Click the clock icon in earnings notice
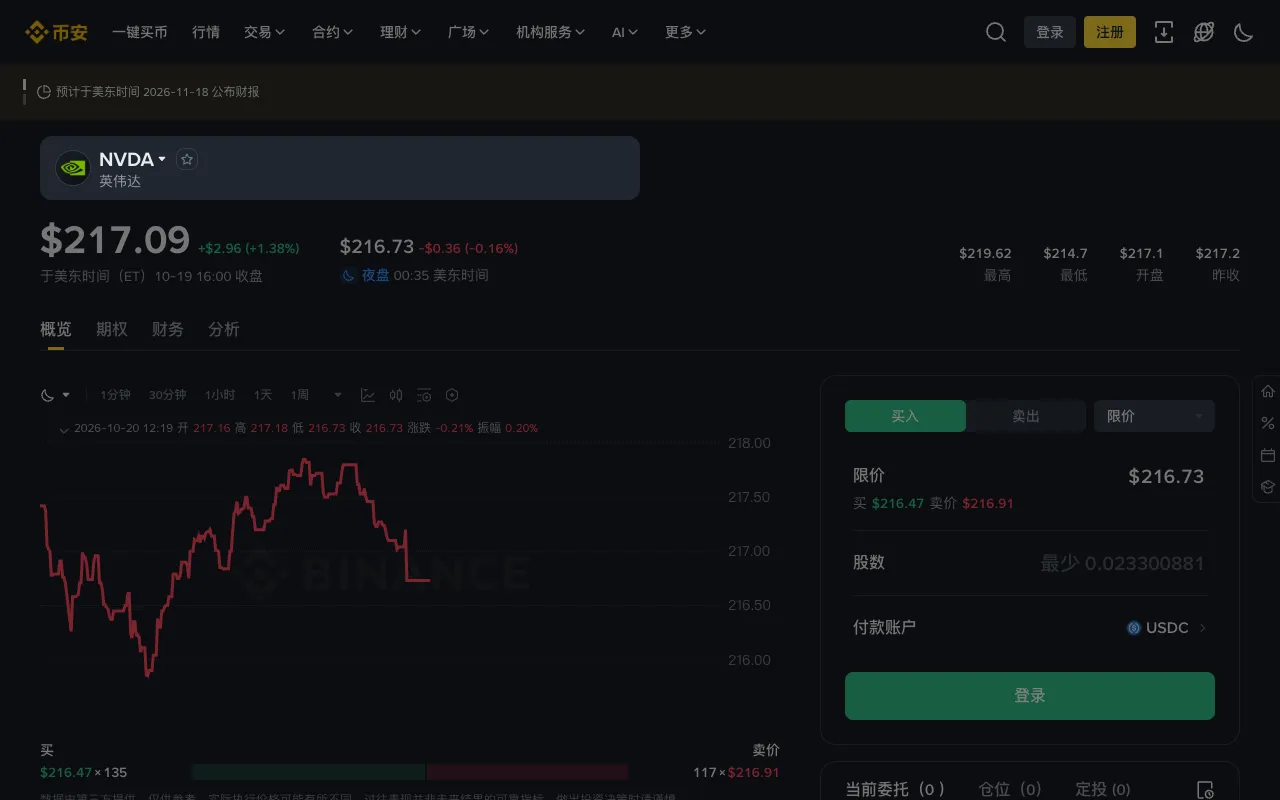Screen dimensions: 1280x800 [44, 92]
